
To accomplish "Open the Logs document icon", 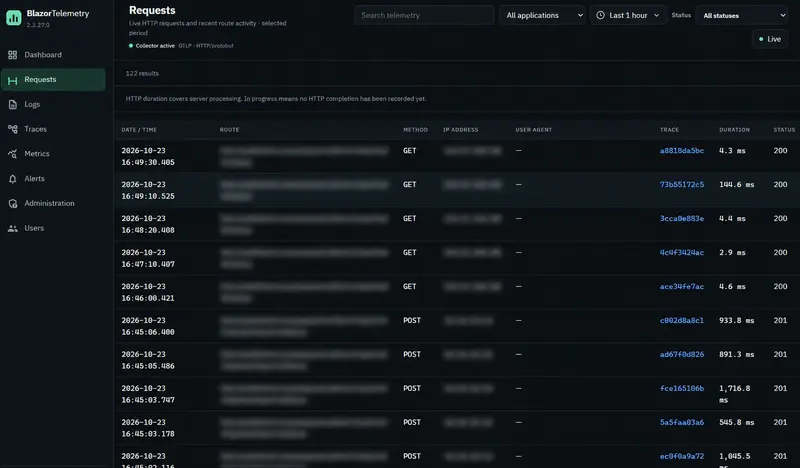I will (x=13, y=105).
